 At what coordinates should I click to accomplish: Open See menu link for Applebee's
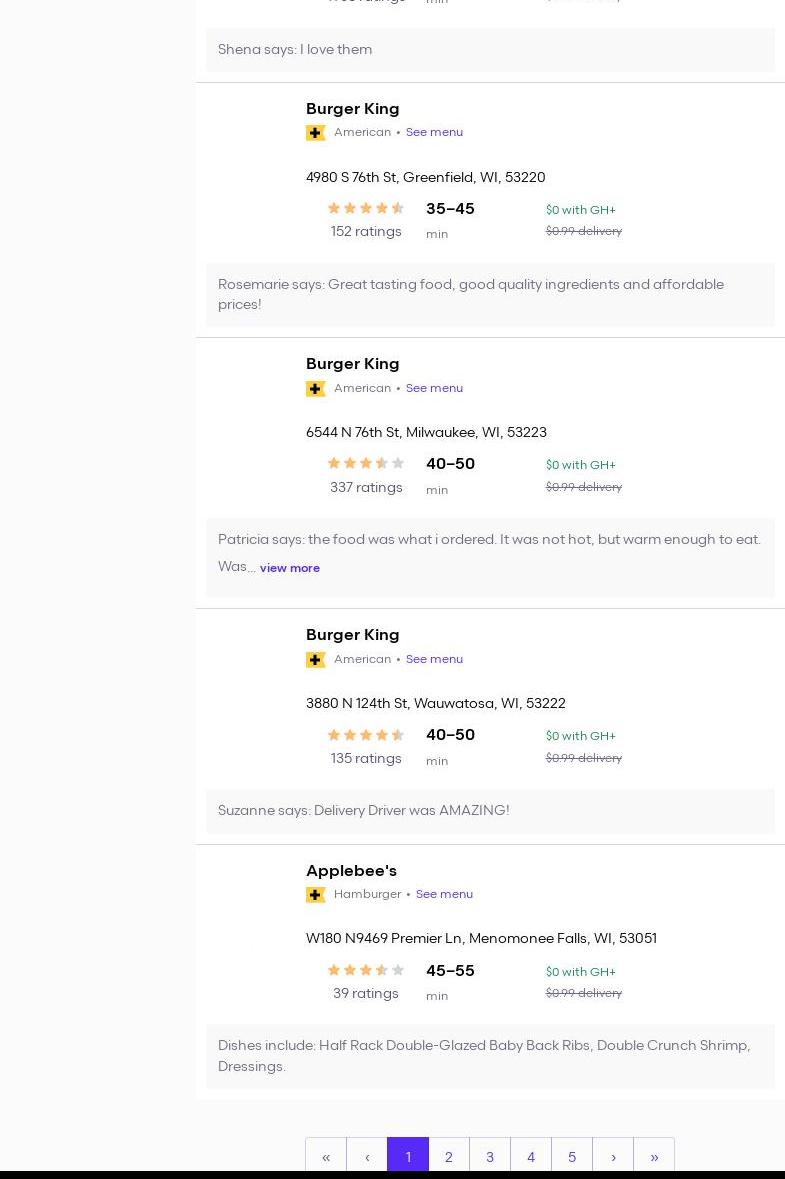click(444, 894)
